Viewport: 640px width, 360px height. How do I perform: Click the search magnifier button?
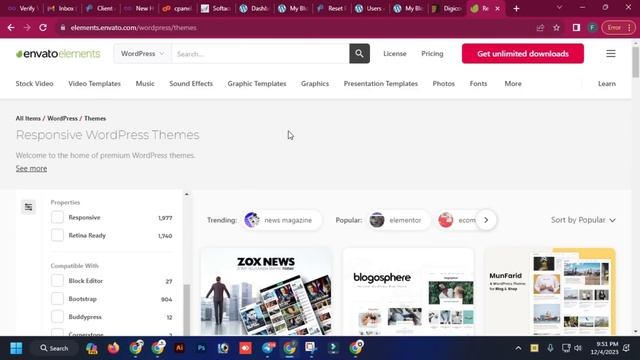(359, 53)
